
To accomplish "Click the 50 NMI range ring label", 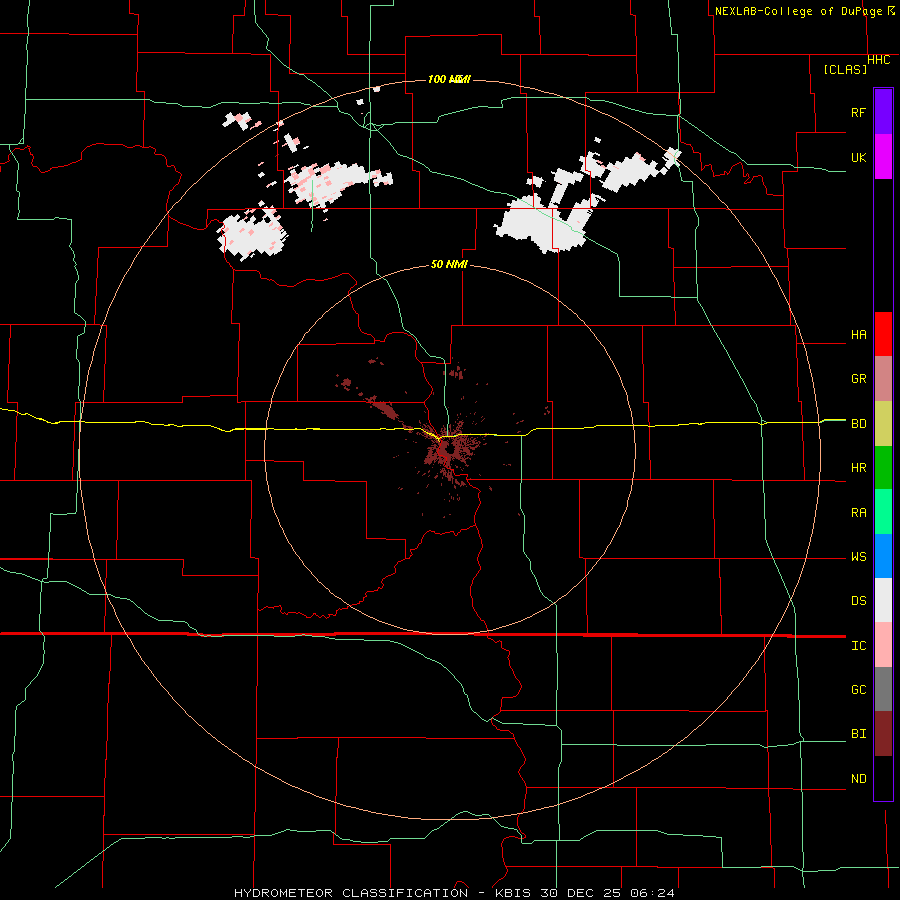I will coord(449,265).
